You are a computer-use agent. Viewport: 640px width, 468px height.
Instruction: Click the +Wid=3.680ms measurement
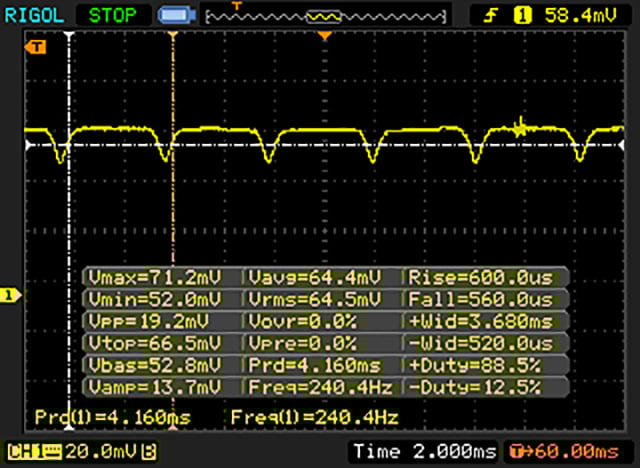480,322
